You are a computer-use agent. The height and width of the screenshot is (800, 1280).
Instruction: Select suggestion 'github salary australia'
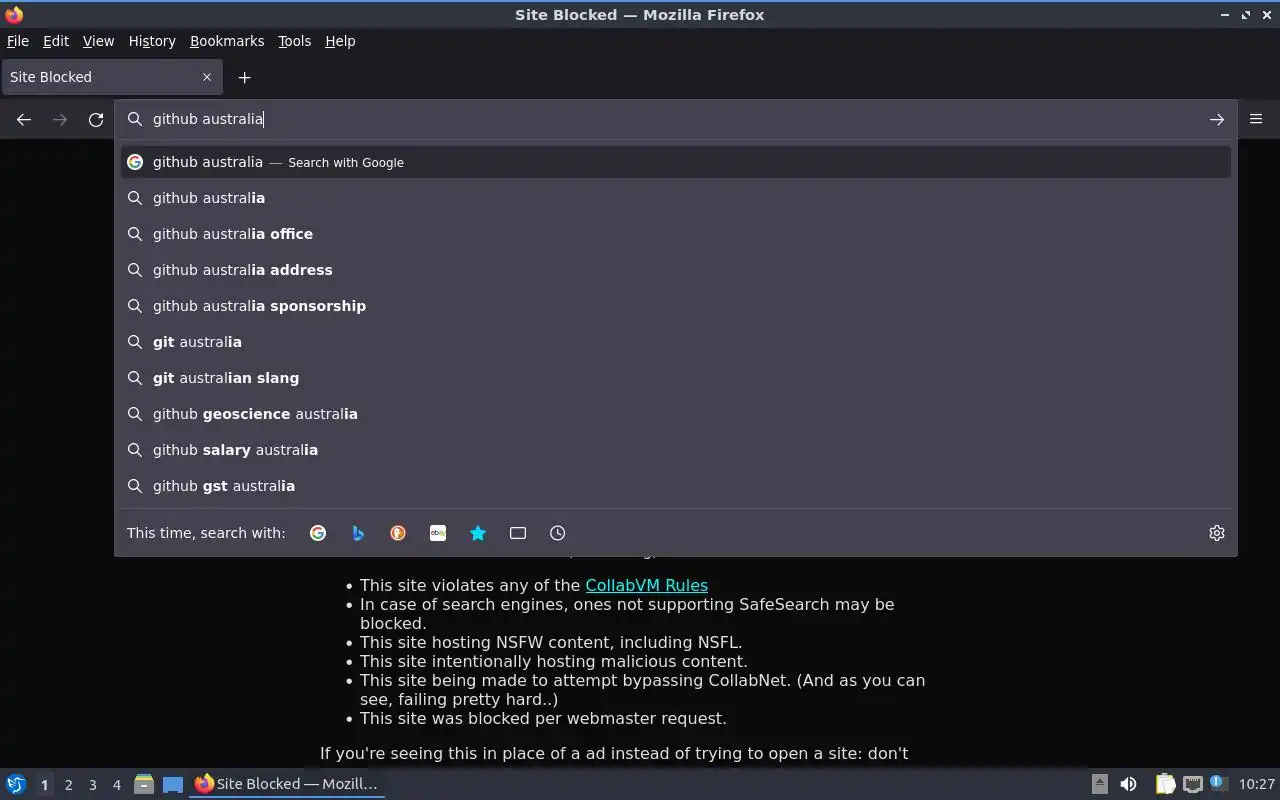[x=676, y=450]
